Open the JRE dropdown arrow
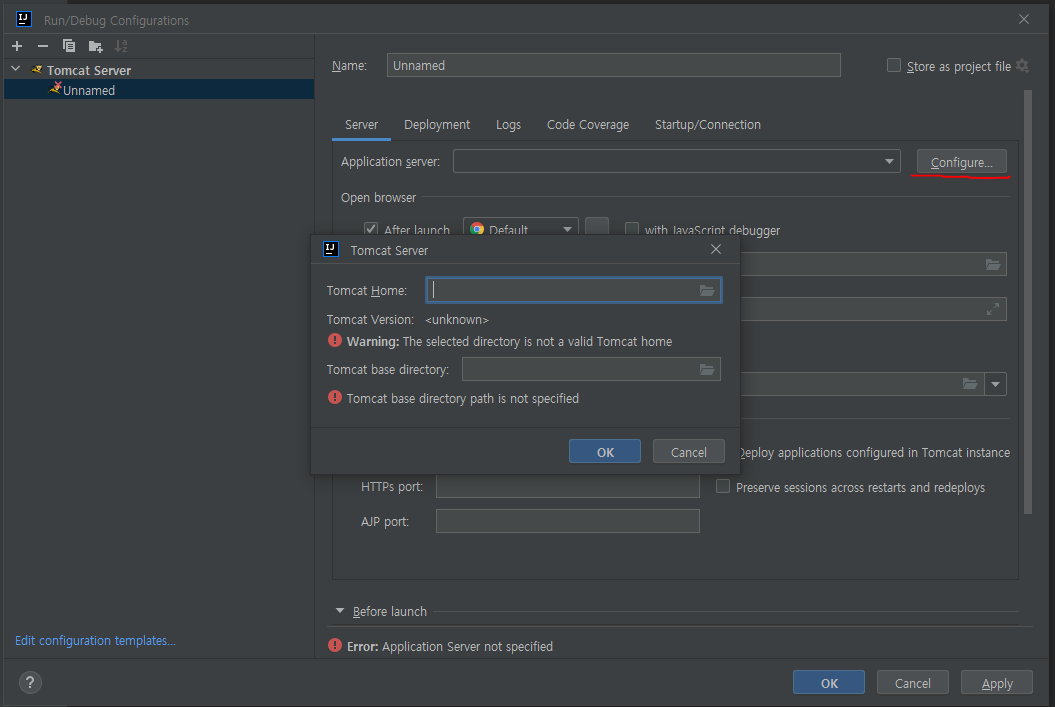Viewport: 1055px width, 707px height. tap(995, 384)
